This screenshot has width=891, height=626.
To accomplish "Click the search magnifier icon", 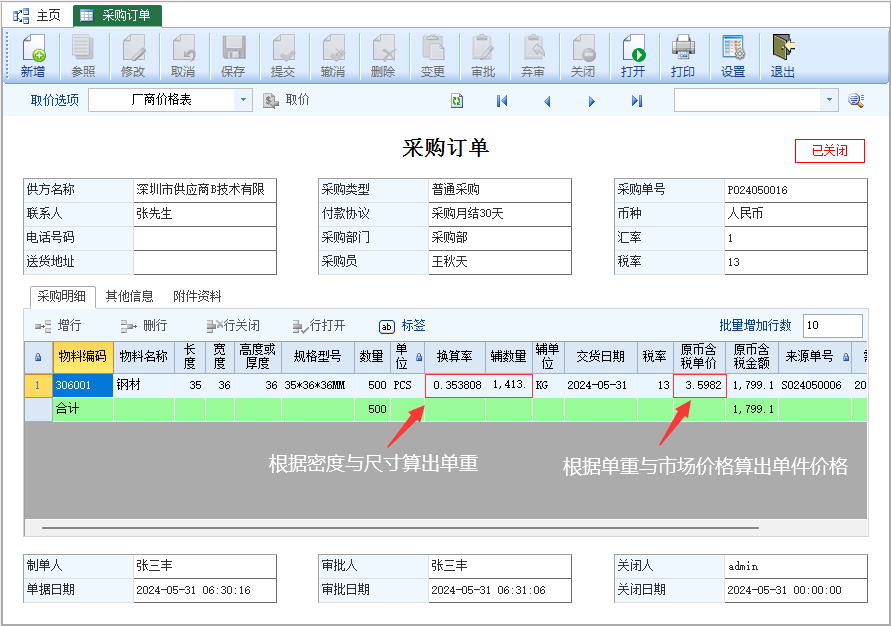I will (856, 101).
